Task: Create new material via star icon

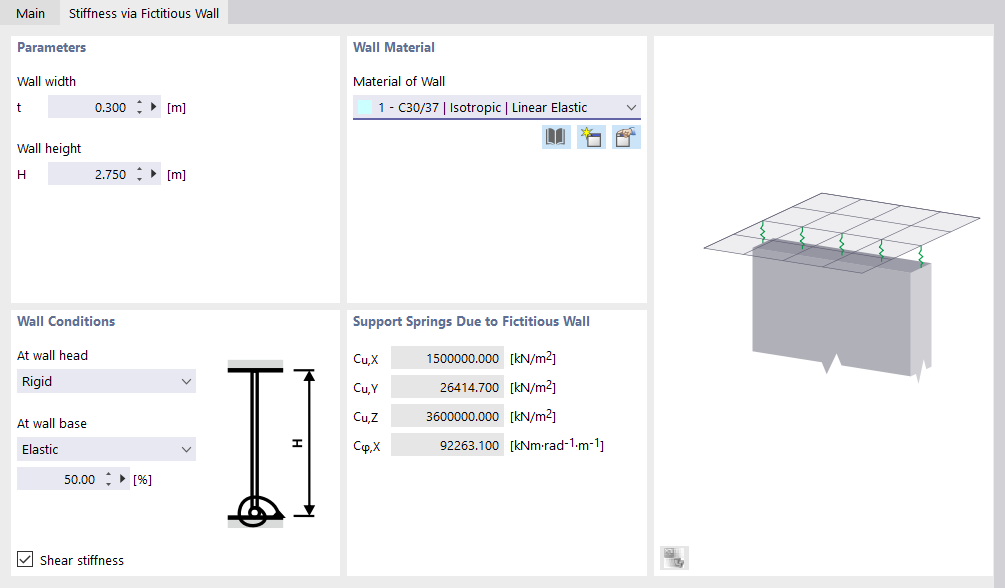Action: click(x=591, y=137)
